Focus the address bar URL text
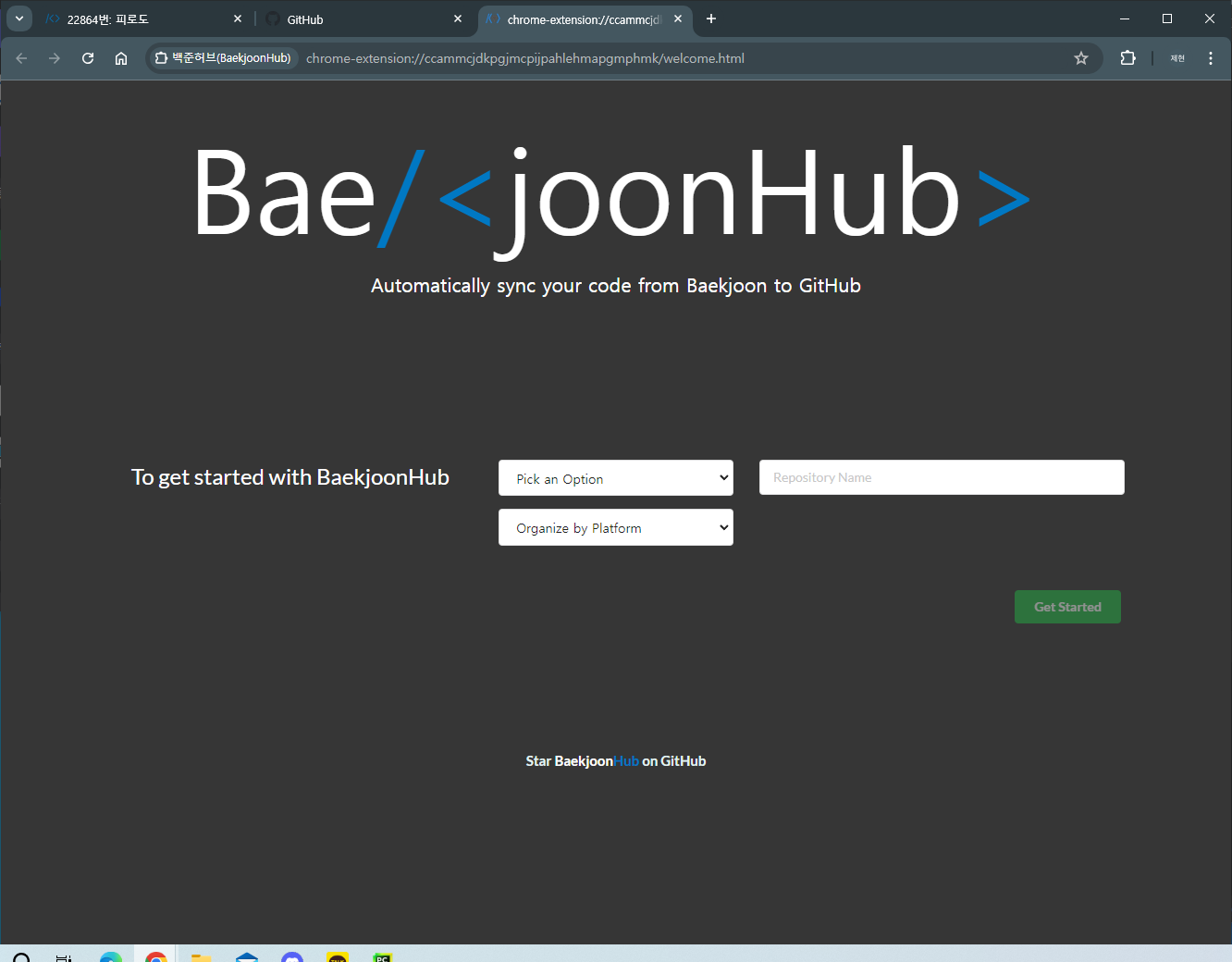The width and height of the screenshot is (1232, 962). (x=525, y=58)
